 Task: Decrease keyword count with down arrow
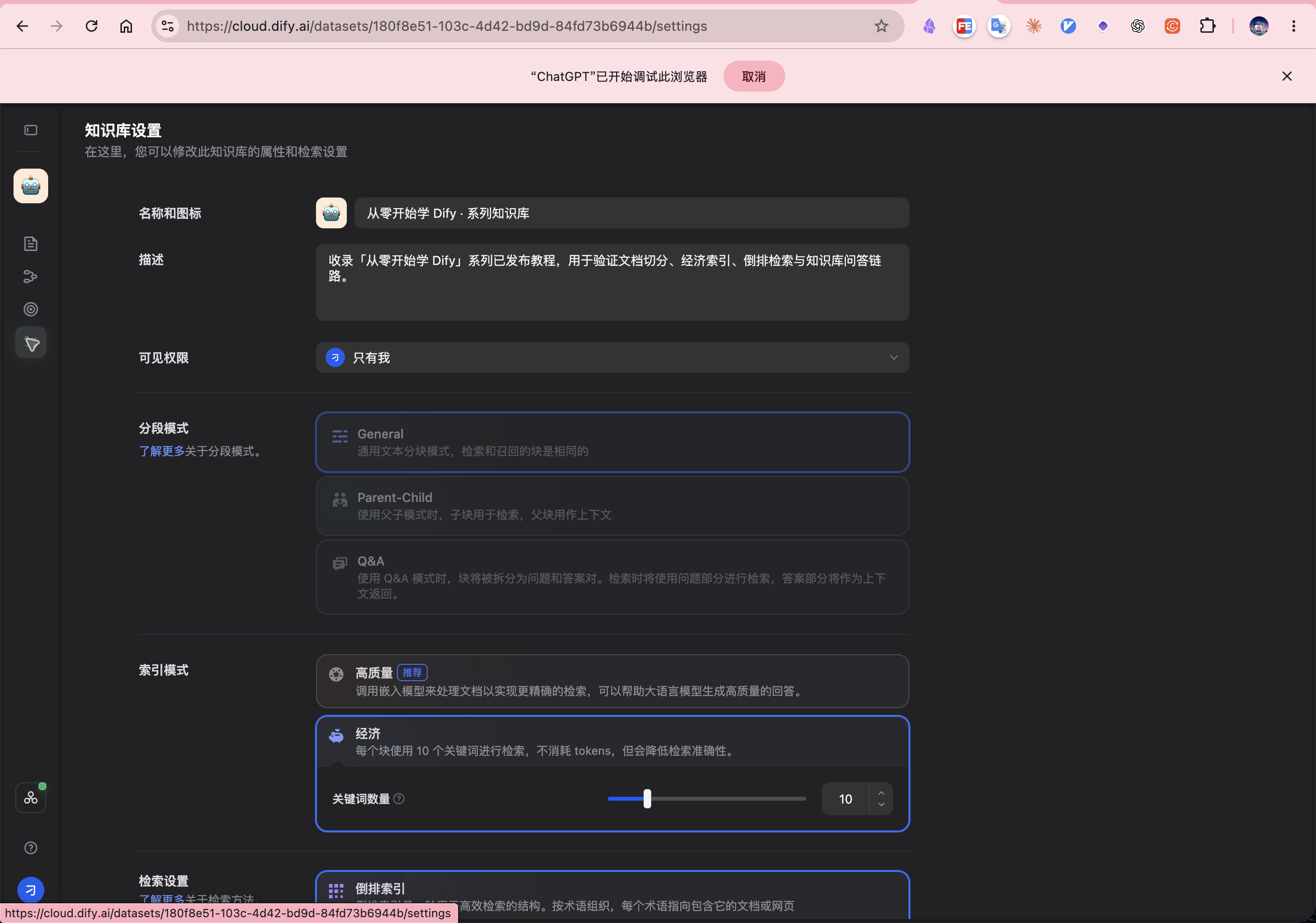tap(881, 805)
